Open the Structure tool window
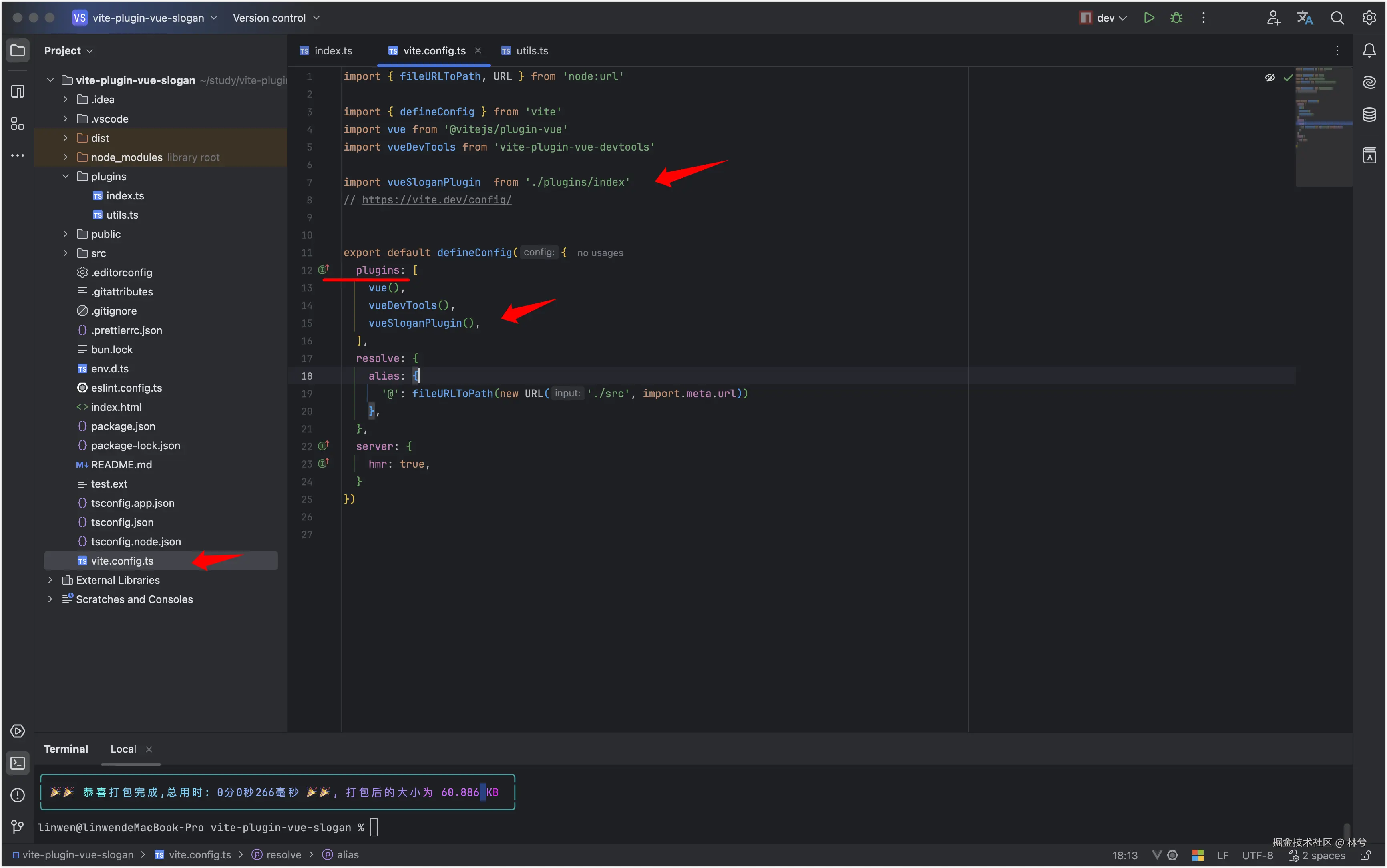 coord(18,123)
